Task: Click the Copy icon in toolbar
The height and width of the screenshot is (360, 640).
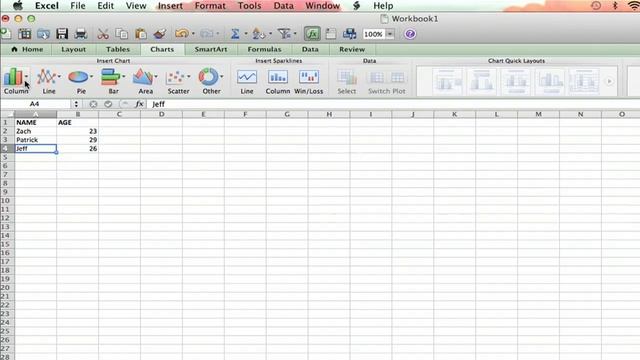Action: click(122, 34)
